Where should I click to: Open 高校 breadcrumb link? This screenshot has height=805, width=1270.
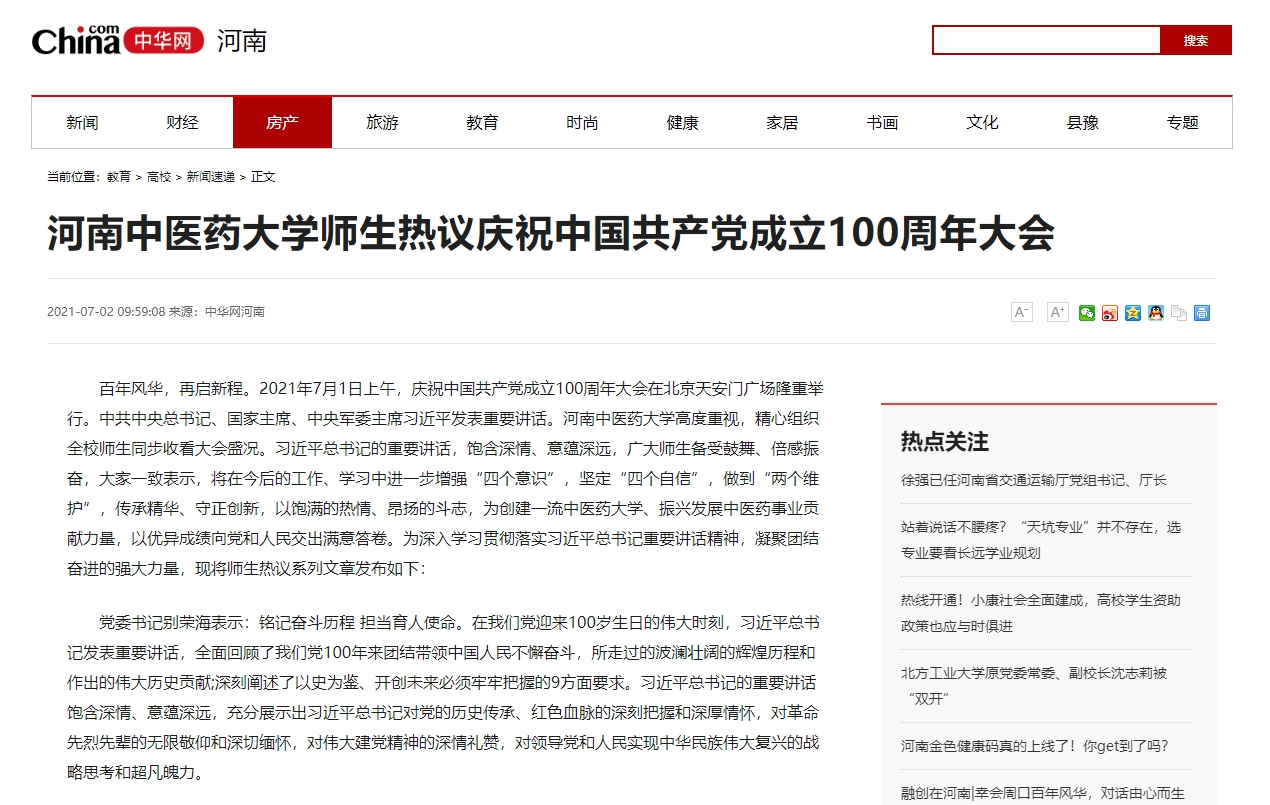point(159,177)
